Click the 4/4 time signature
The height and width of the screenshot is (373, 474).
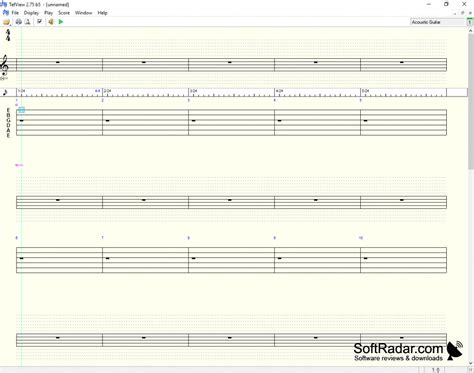[8, 35]
